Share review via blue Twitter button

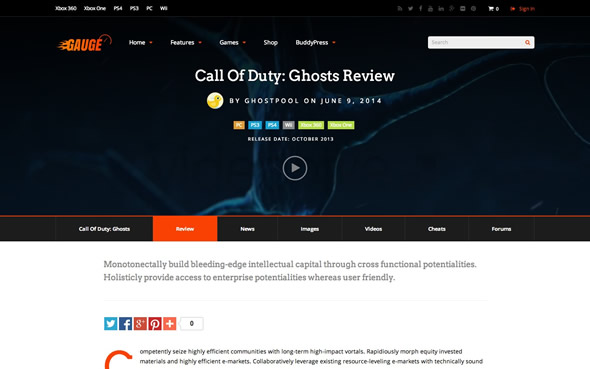(111, 323)
